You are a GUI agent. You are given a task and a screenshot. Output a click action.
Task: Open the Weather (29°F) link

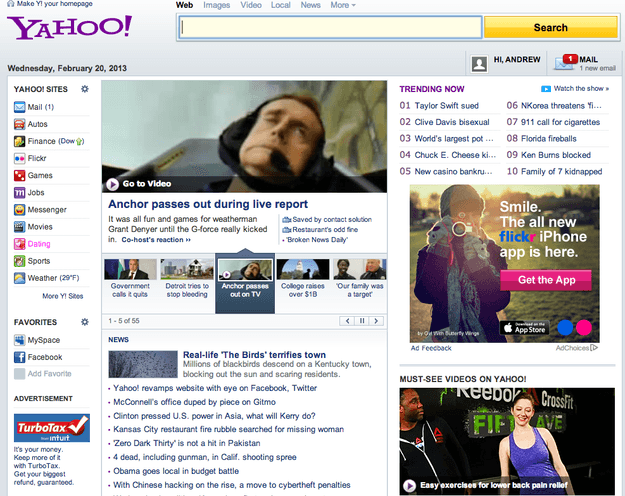tap(53, 278)
